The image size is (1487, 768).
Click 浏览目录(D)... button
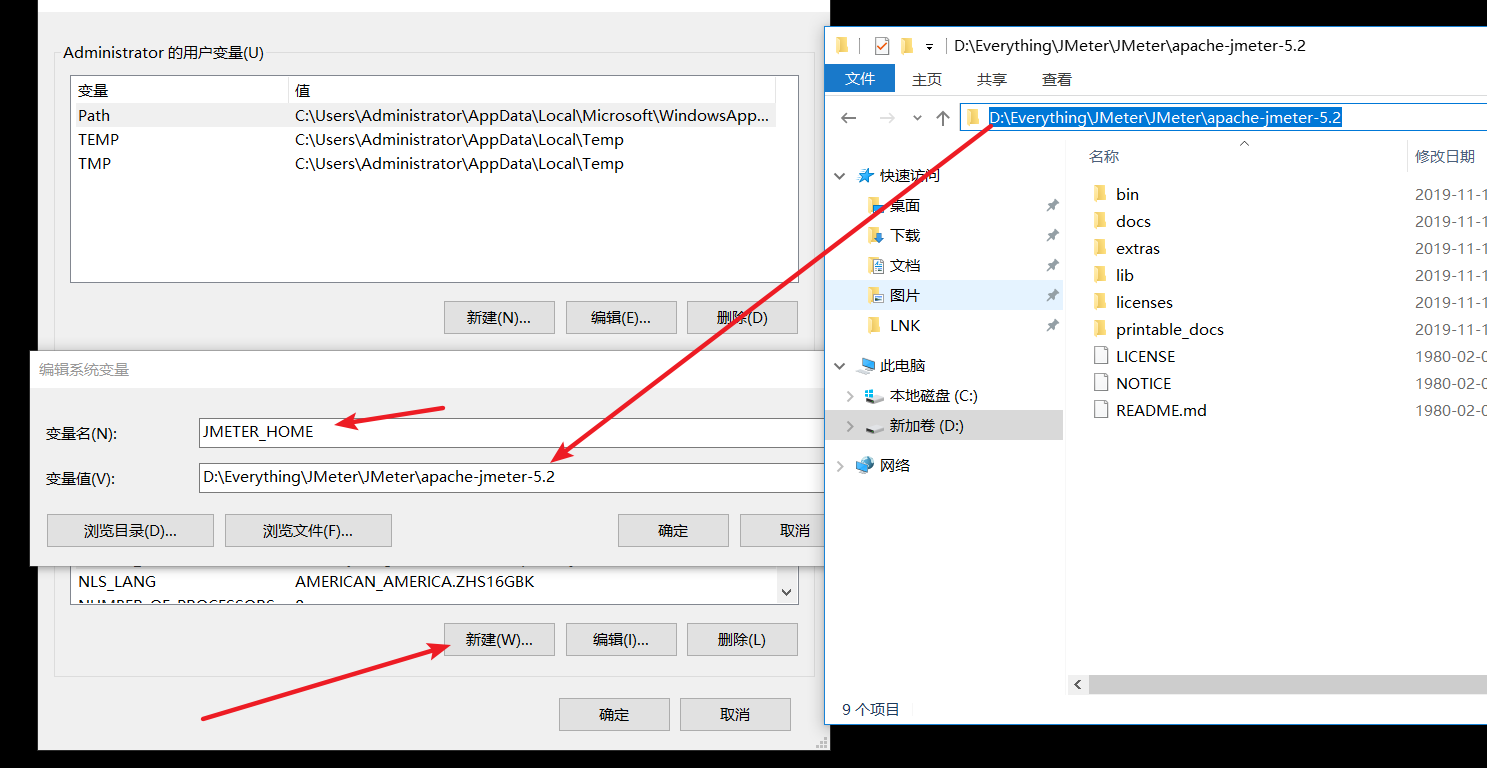(130, 531)
